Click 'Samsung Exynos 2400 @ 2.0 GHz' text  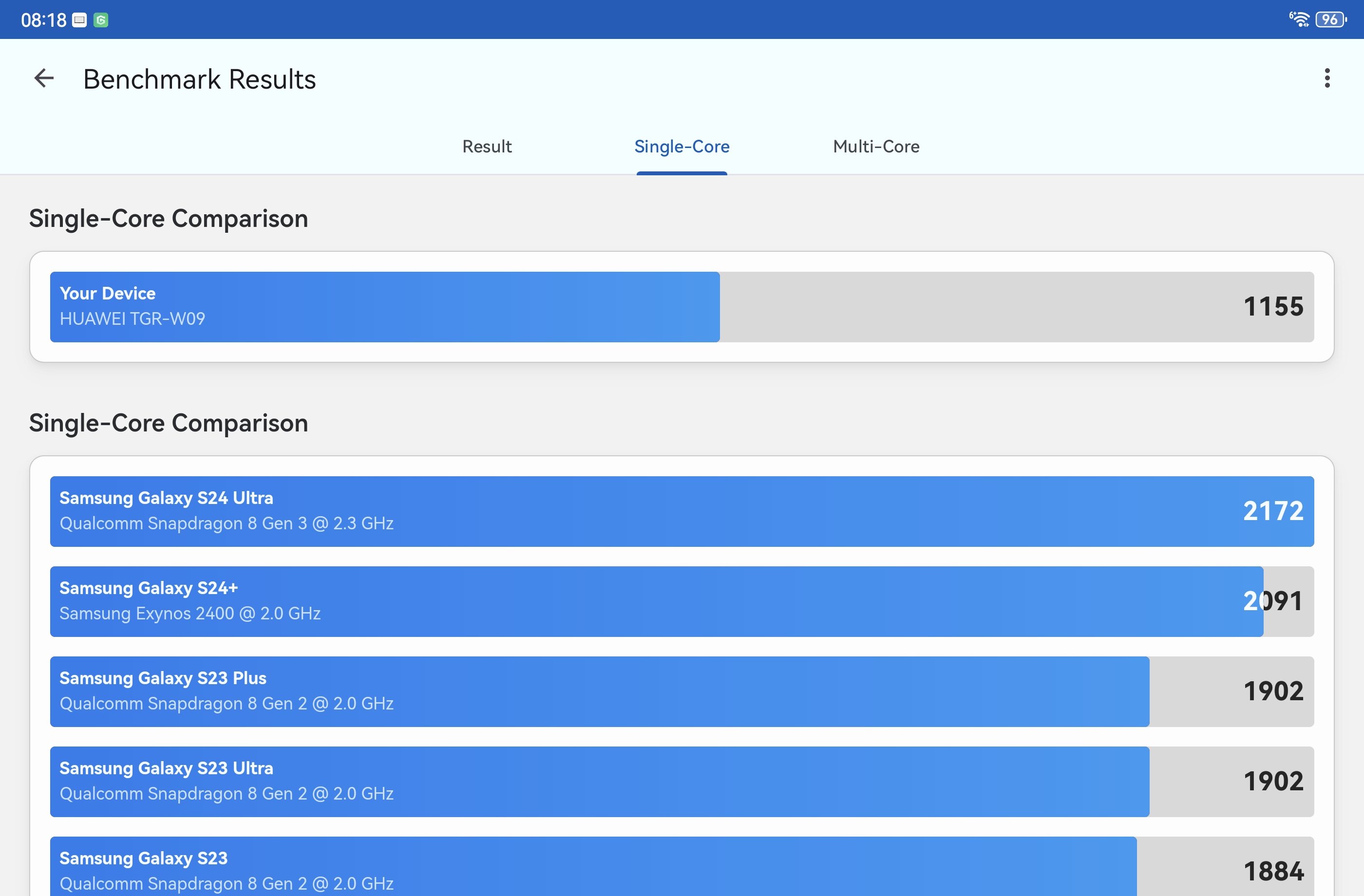click(189, 614)
